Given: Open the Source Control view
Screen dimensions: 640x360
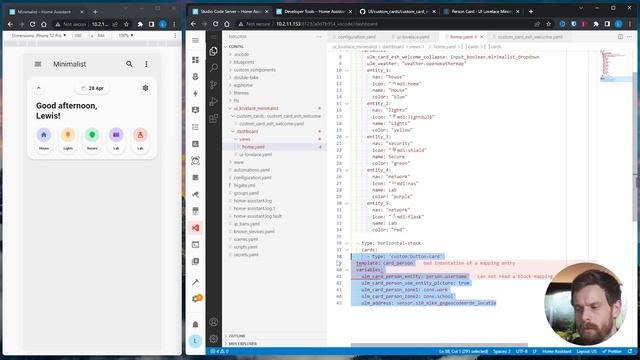Looking at the screenshot, I should tap(213, 84).
